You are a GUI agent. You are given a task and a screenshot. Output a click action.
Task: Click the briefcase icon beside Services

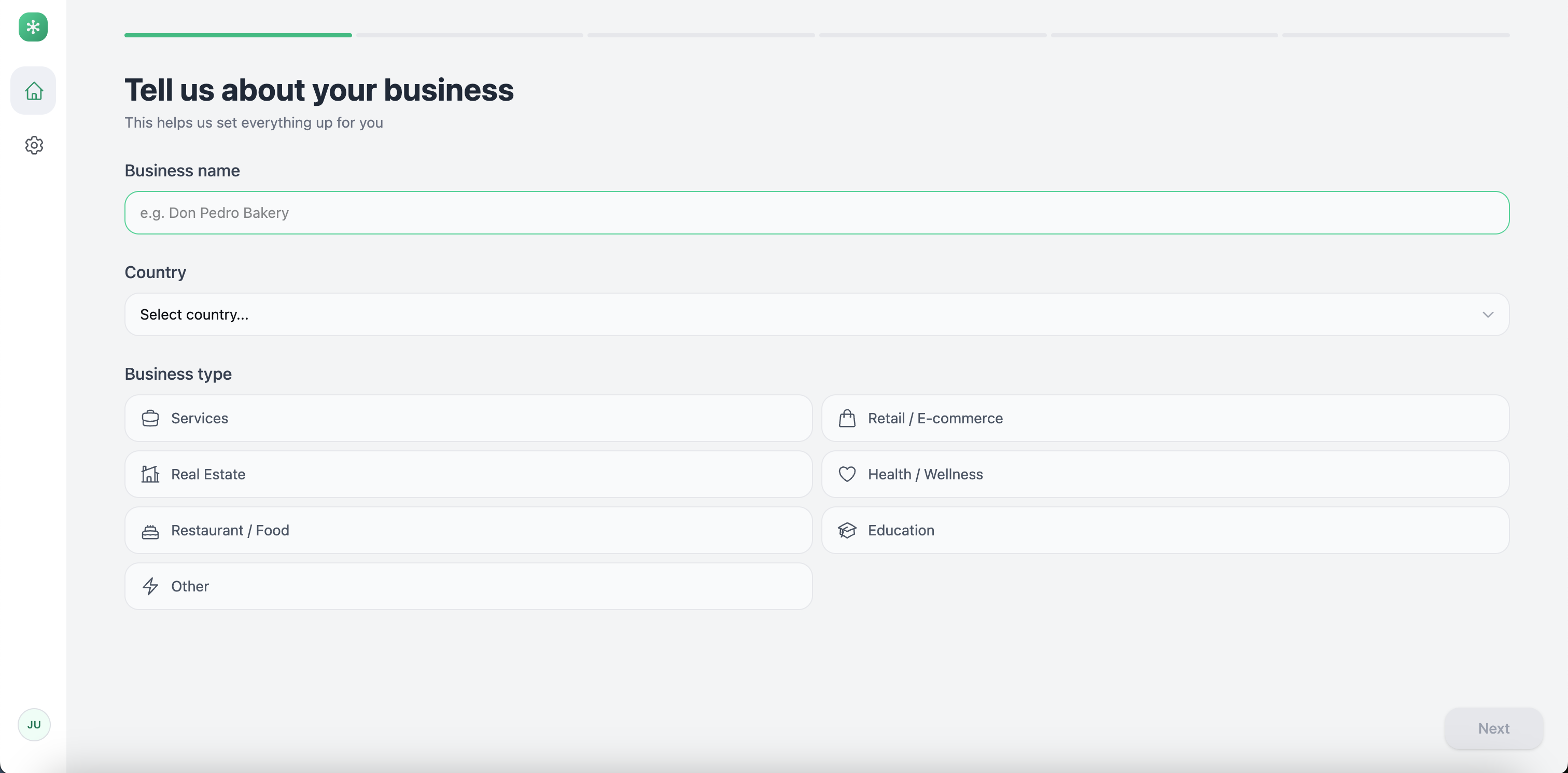coord(150,419)
